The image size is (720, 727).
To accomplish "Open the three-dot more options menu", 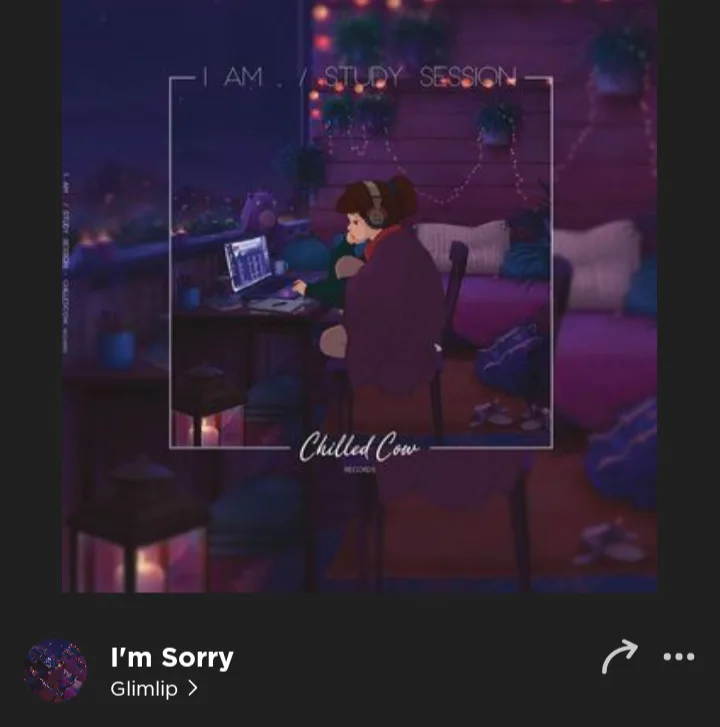I will coord(679,657).
